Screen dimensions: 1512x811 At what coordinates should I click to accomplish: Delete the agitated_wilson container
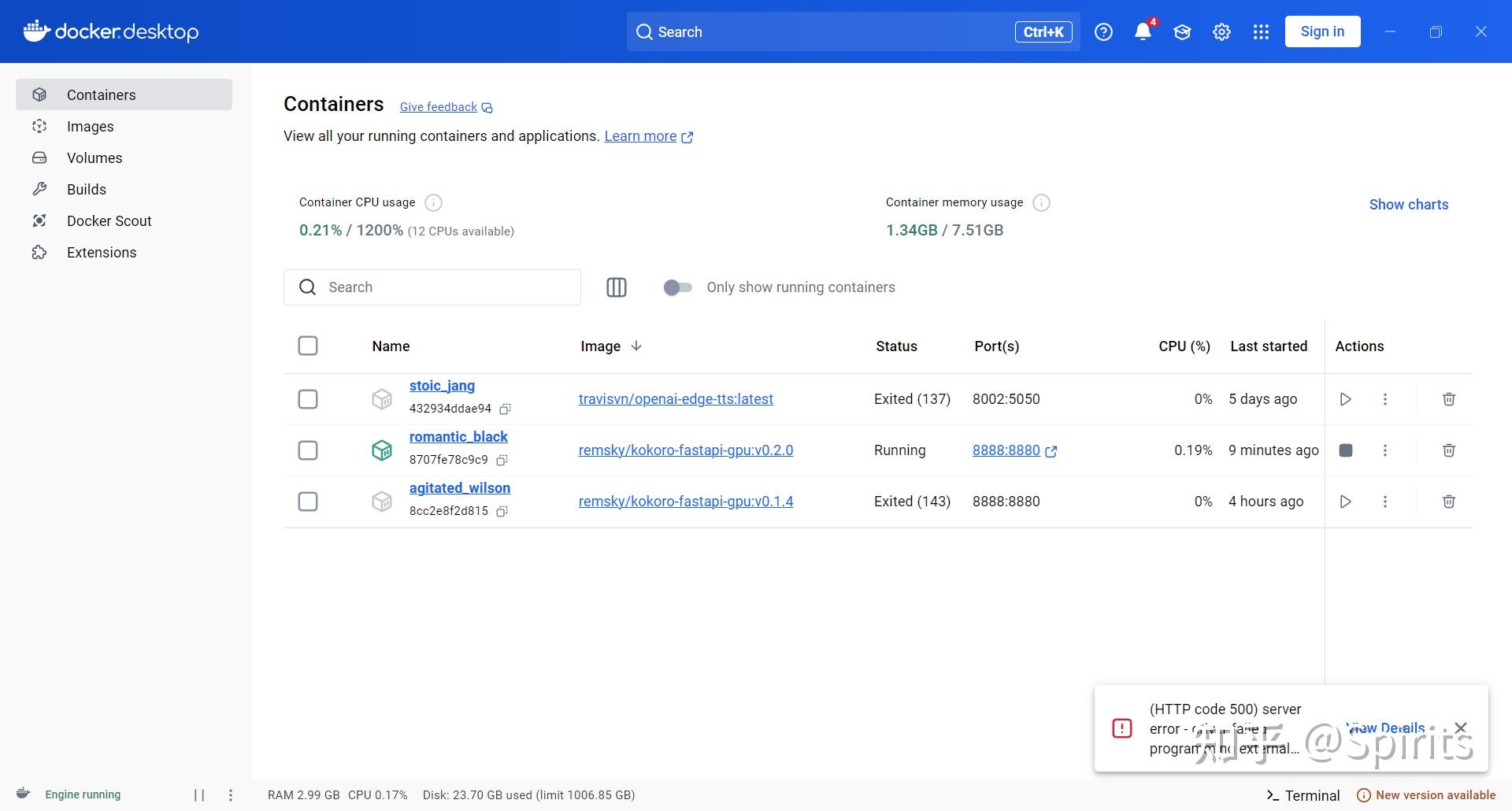[x=1448, y=502]
